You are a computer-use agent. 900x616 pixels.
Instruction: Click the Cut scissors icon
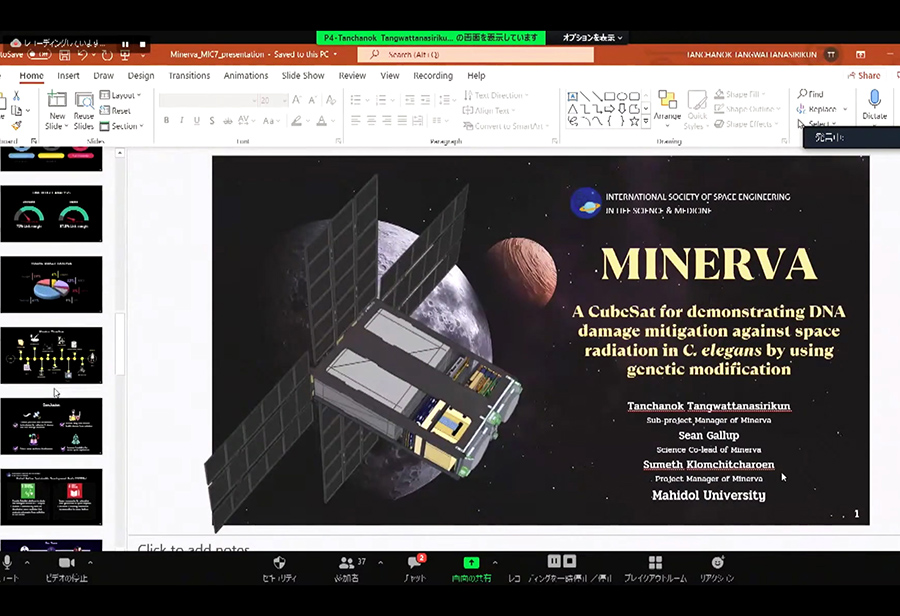[x=16, y=95]
